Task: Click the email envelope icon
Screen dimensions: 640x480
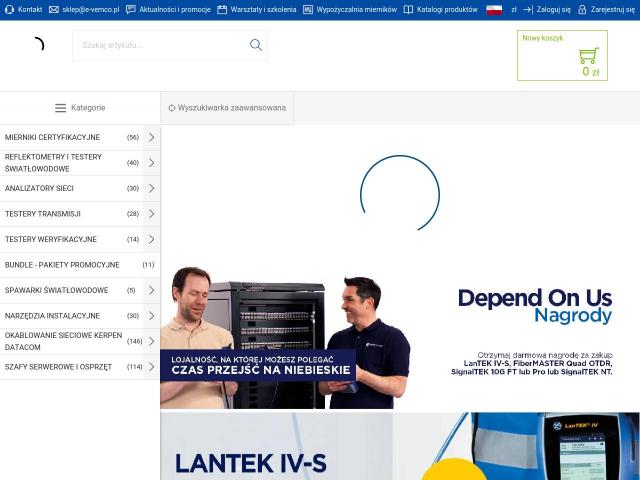Action: coord(54,9)
